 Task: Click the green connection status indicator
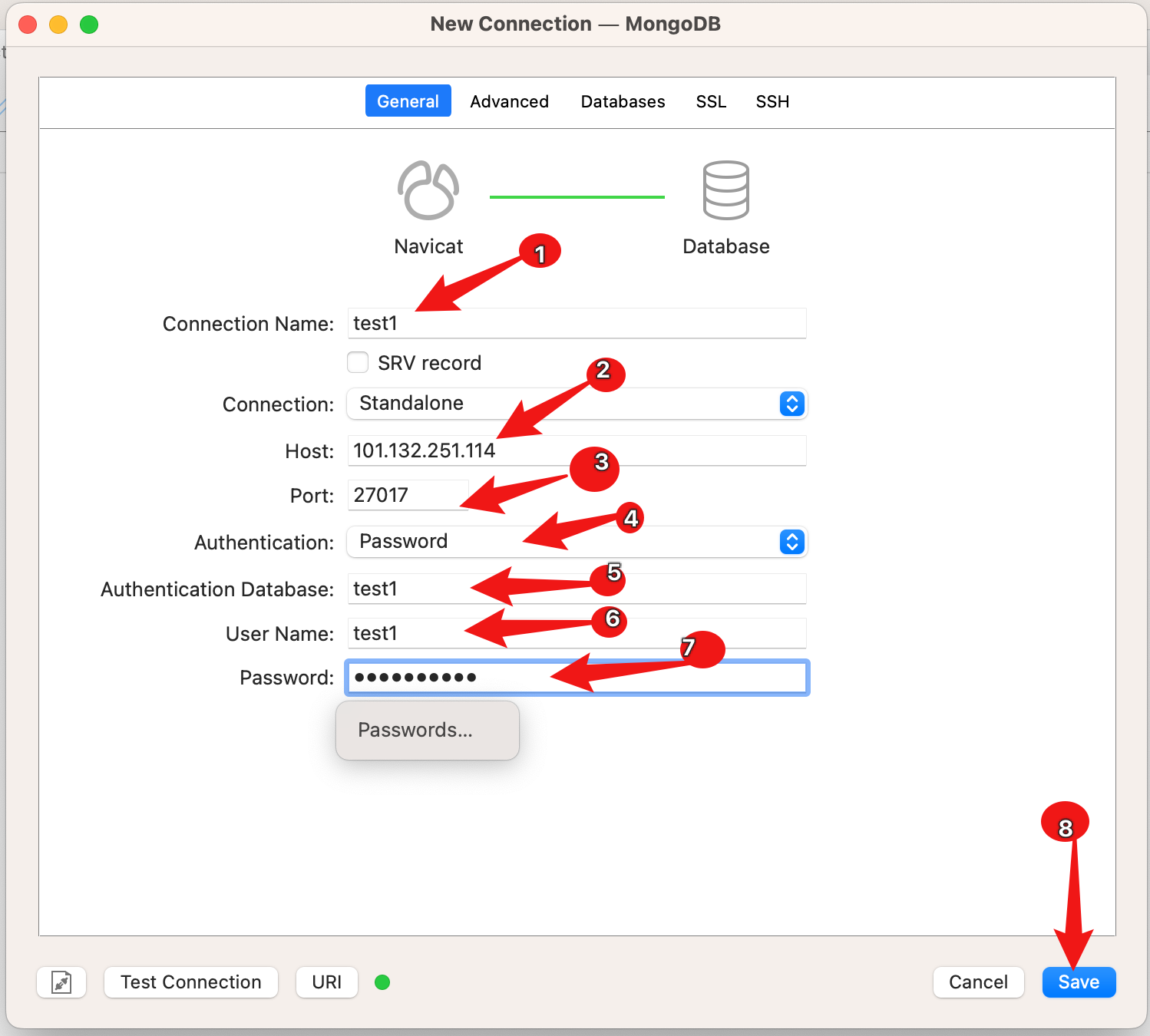[382, 982]
